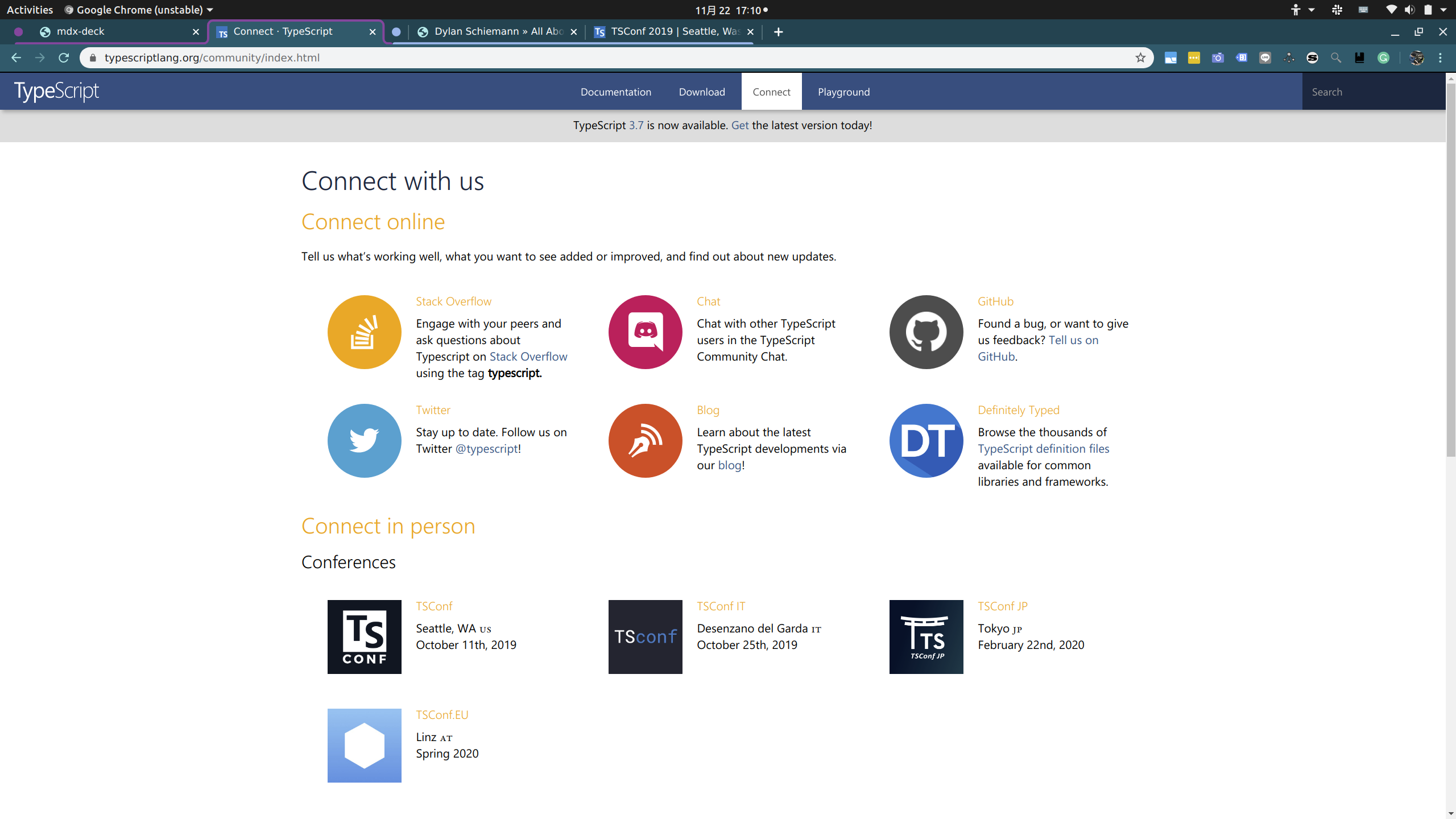Click the Twitter bird icon
1456x819 pixels.
[364, 440]
